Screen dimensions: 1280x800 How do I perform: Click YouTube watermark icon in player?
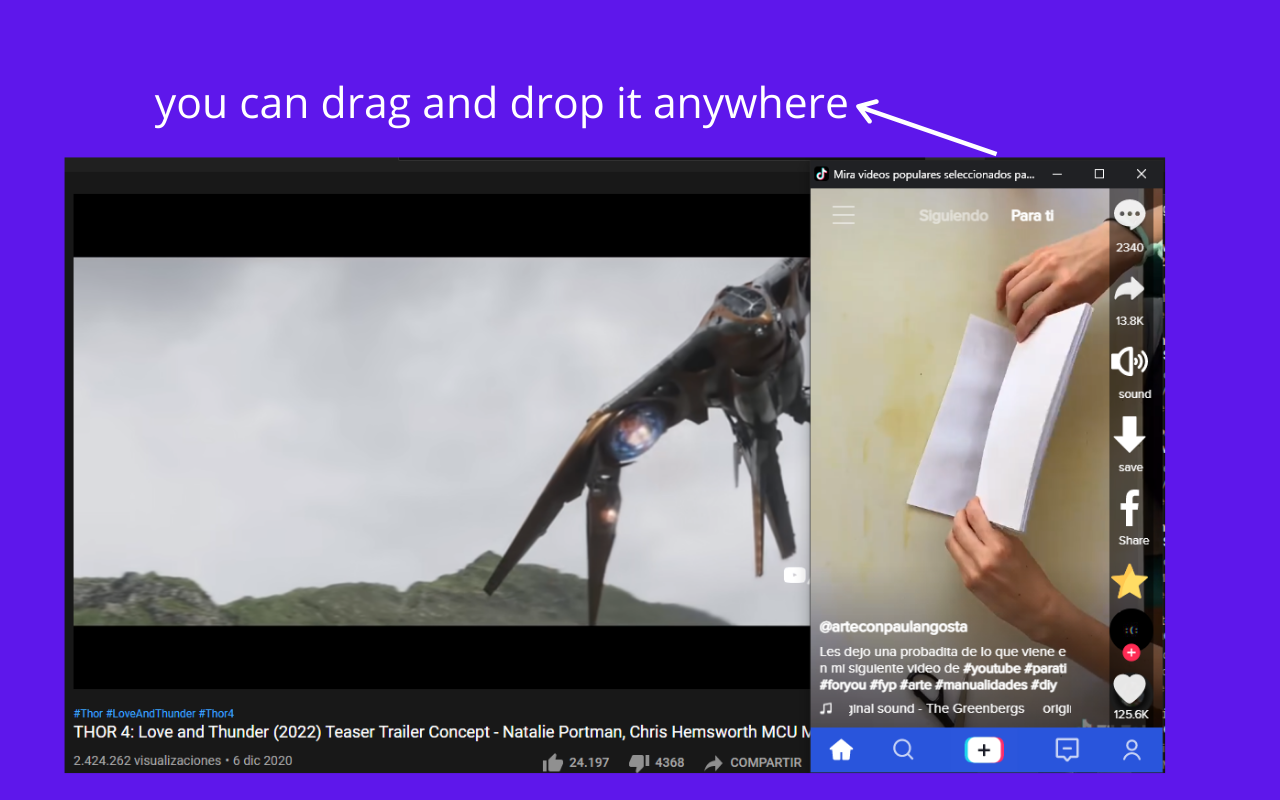click(794, 575)
